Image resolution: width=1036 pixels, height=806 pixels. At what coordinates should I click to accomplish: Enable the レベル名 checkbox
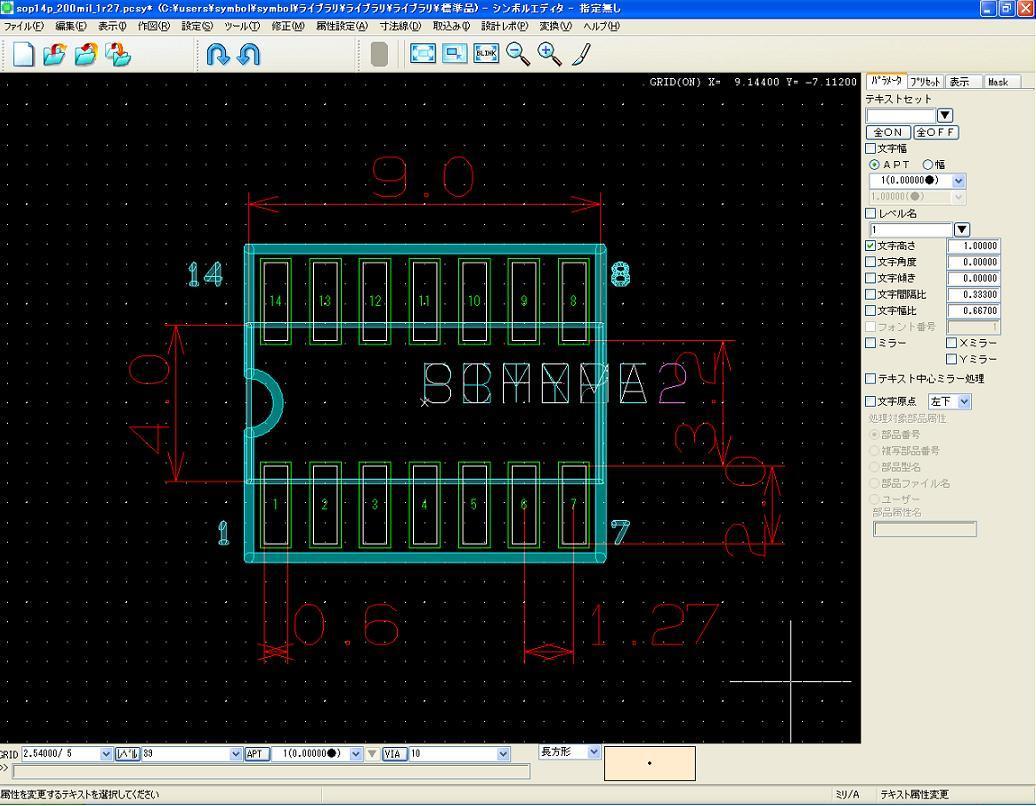(x=871, y=213)
